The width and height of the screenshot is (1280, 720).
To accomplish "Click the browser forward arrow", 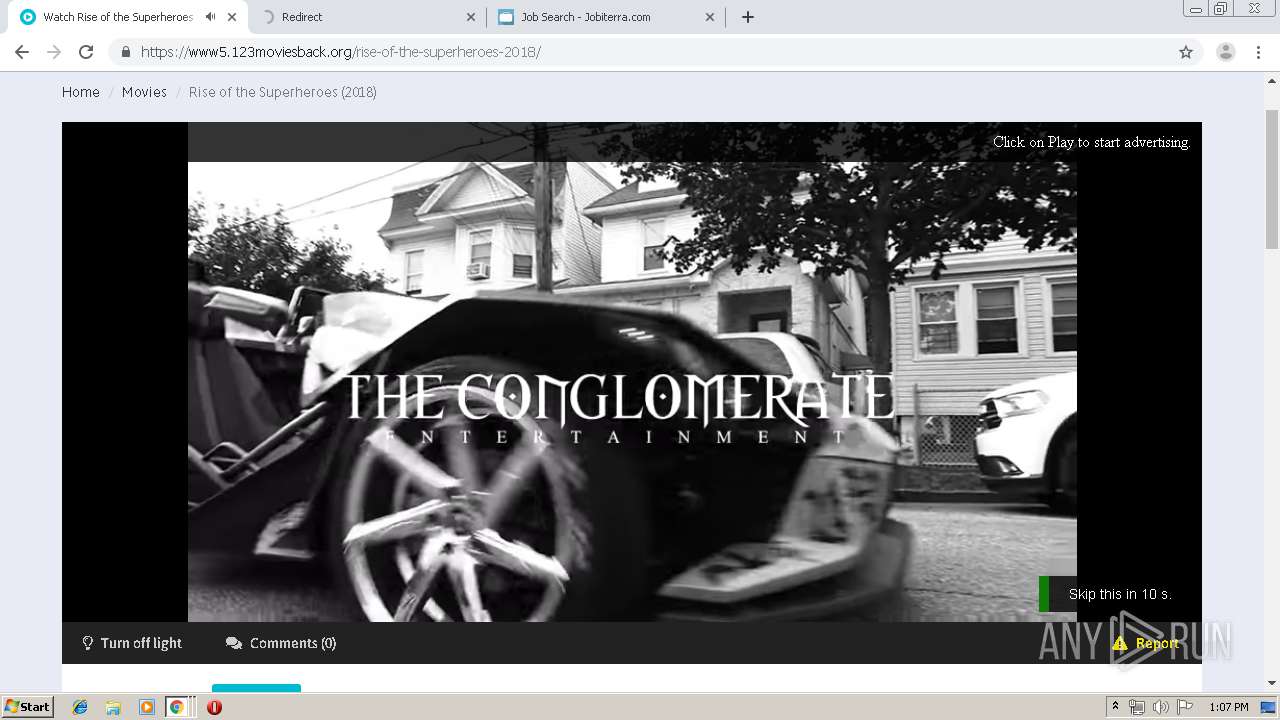I will click(54, 52).
